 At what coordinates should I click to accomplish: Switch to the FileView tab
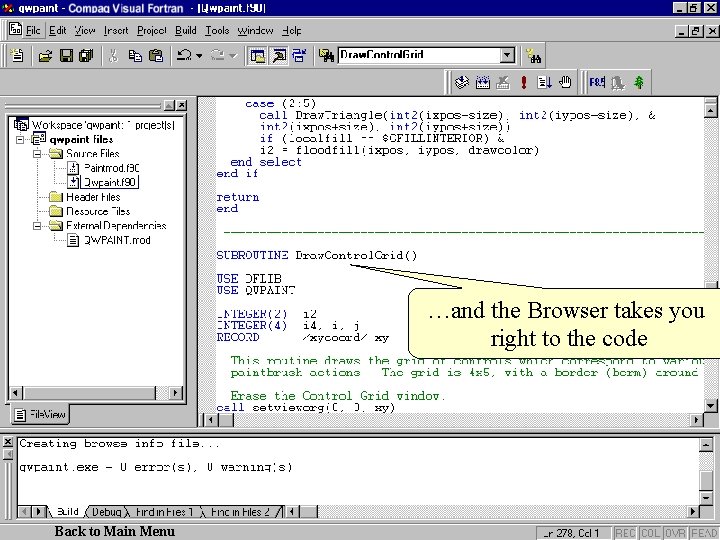40,415
